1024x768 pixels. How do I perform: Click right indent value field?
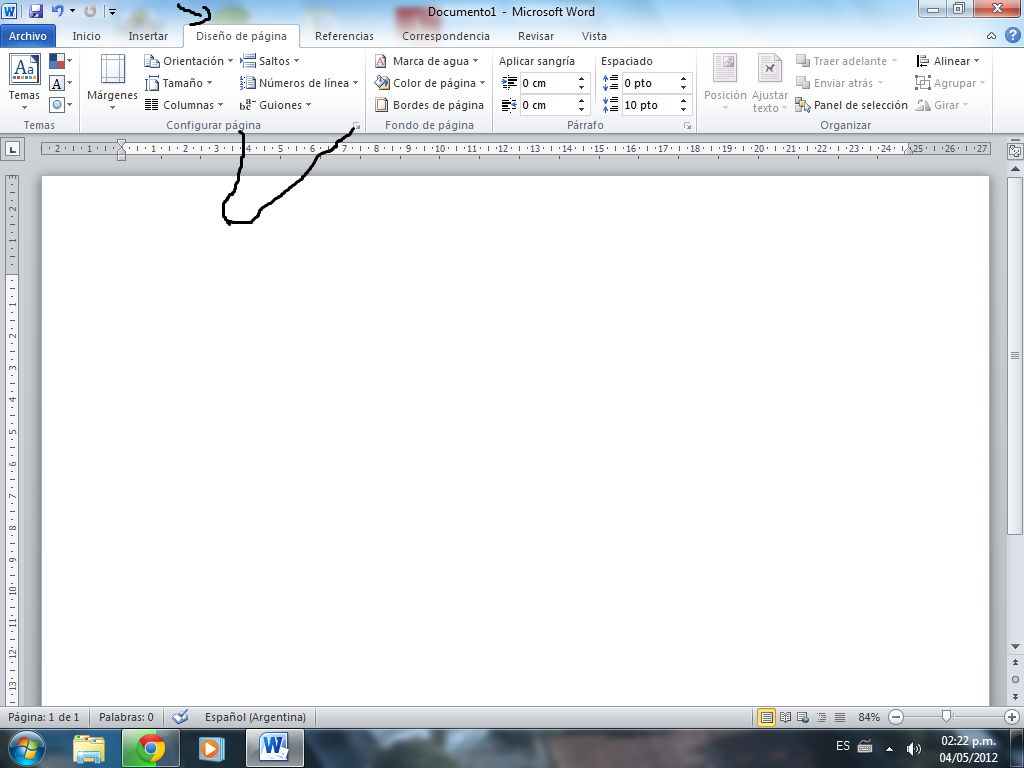point(547,105)
